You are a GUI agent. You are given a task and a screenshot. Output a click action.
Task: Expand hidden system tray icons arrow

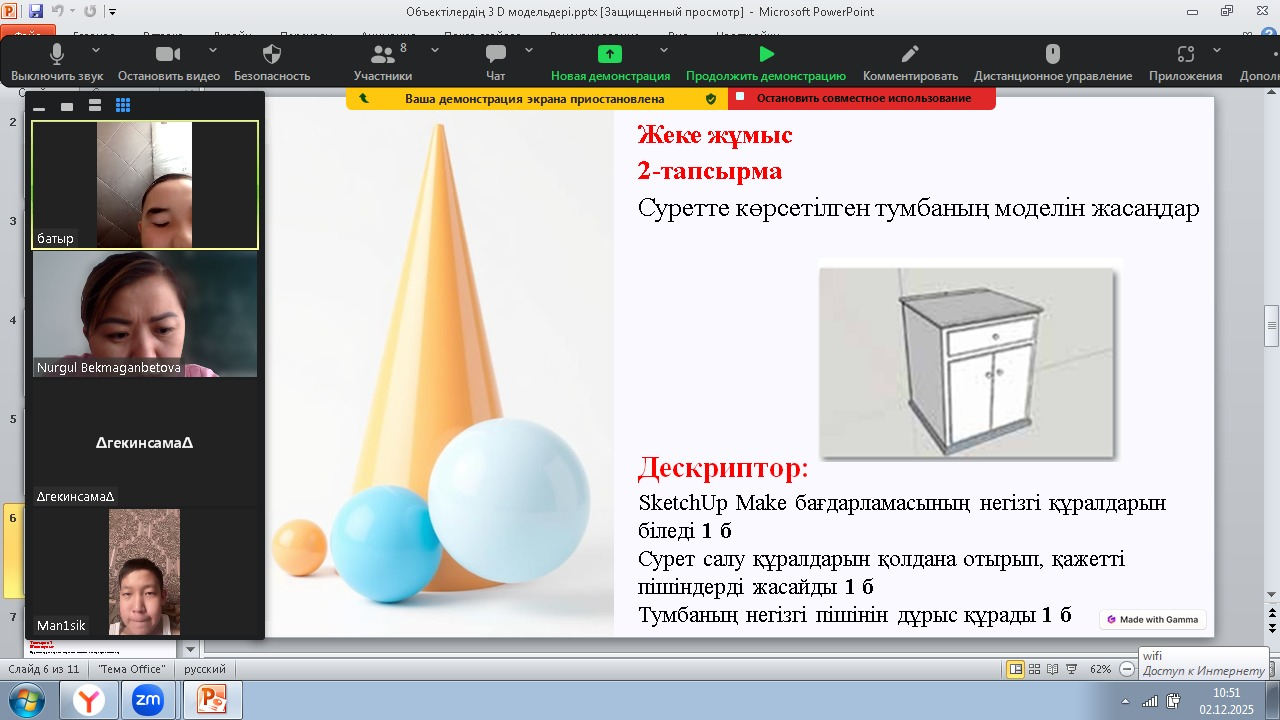point(1126,700)
